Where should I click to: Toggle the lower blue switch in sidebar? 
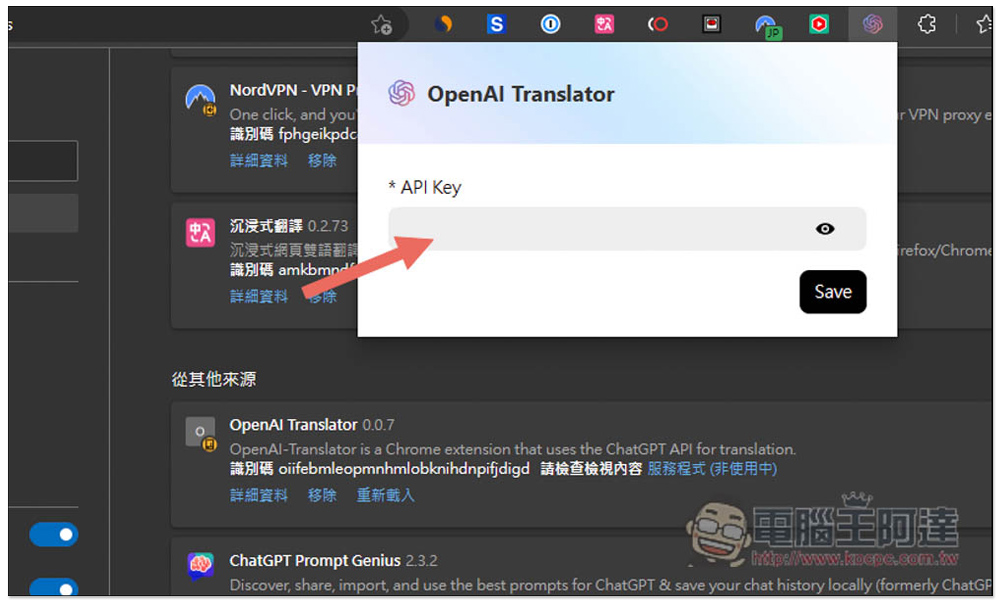coord(54,586)
